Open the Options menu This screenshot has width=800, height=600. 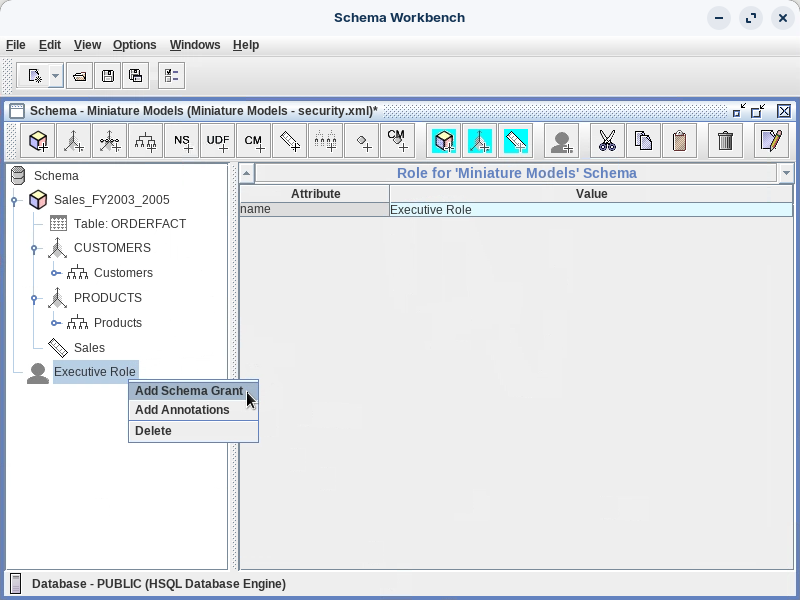(134, 45)
